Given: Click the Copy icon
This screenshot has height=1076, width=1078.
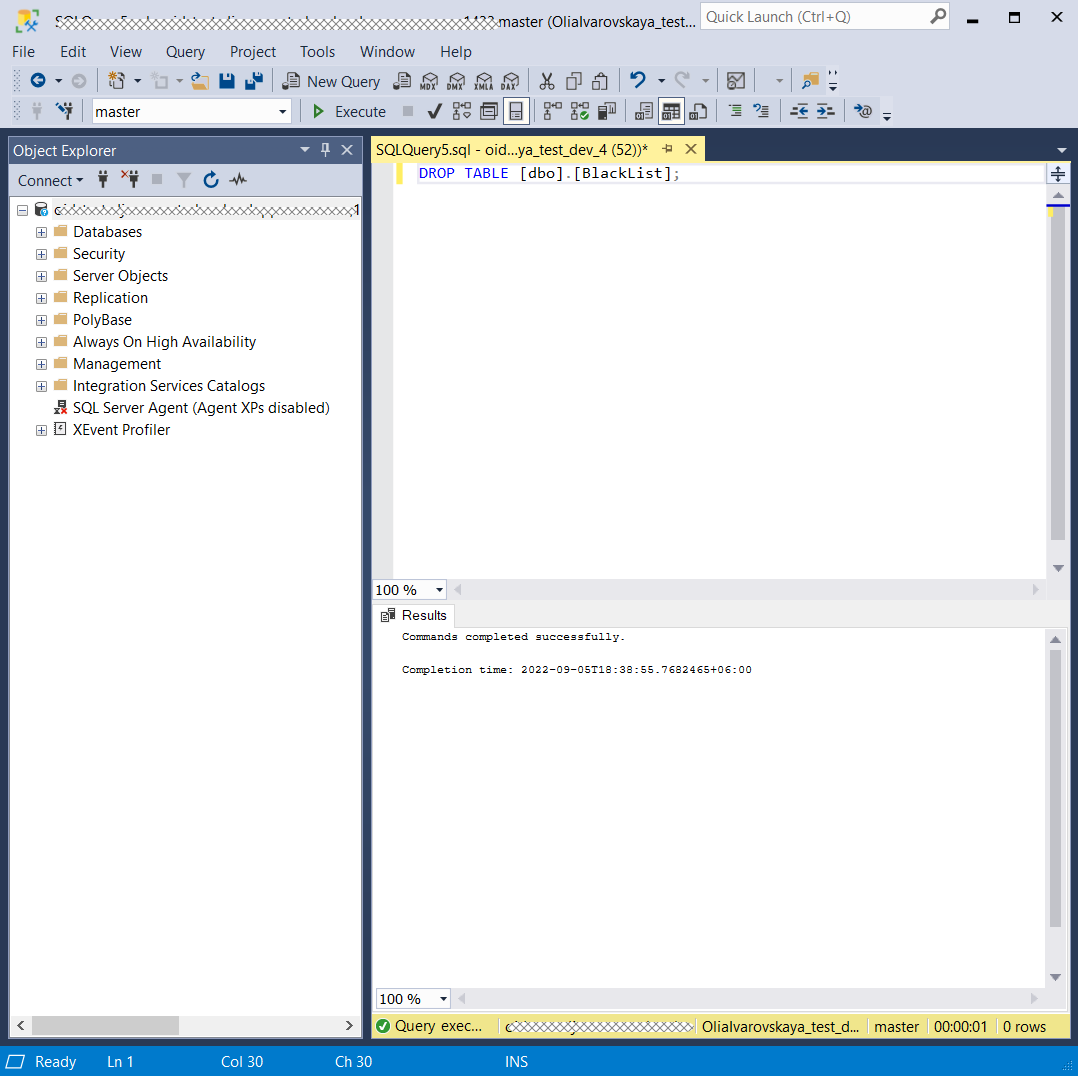Looking at the screenshot, I should [x=573, y=81].
